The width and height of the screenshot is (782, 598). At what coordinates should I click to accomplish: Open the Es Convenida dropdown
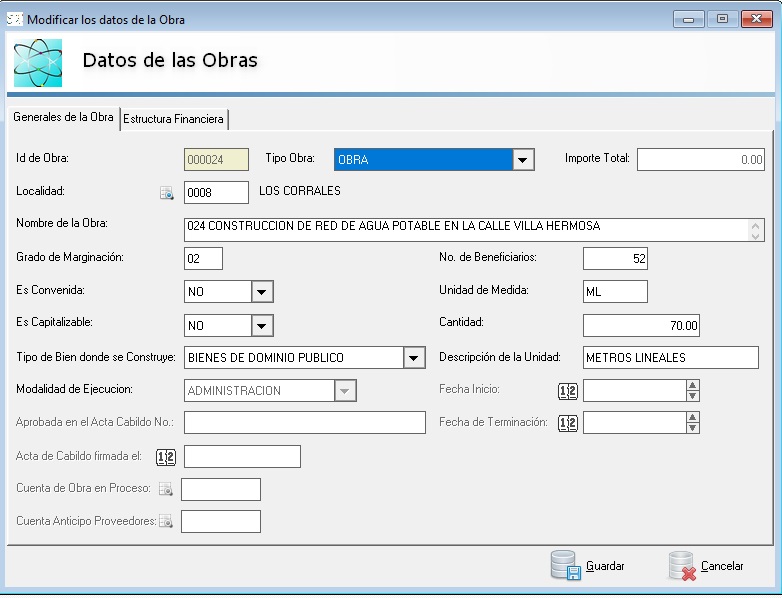[x=262, y=292]
